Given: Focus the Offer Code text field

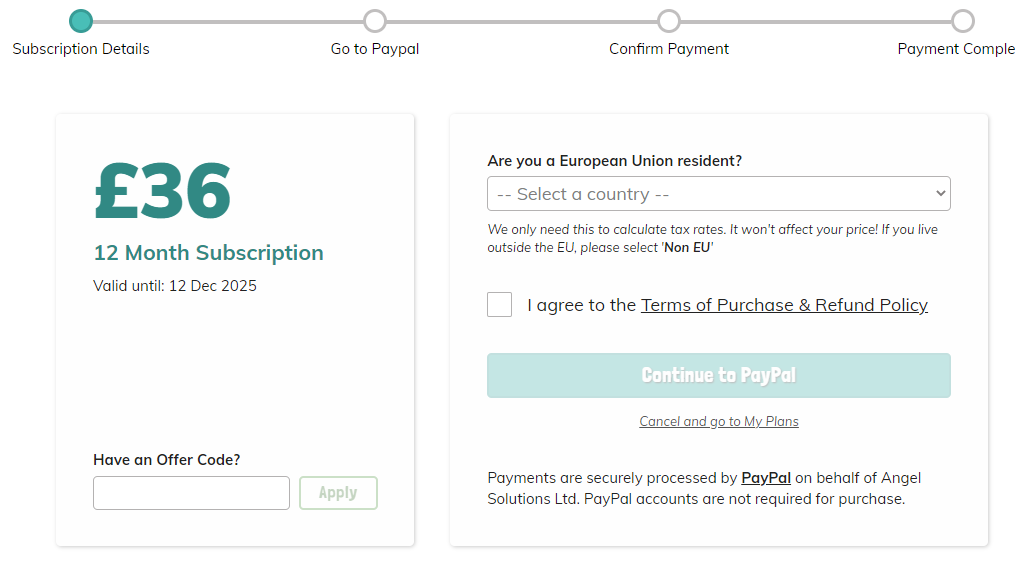Looking at the screenshot, I should [191, 493].
